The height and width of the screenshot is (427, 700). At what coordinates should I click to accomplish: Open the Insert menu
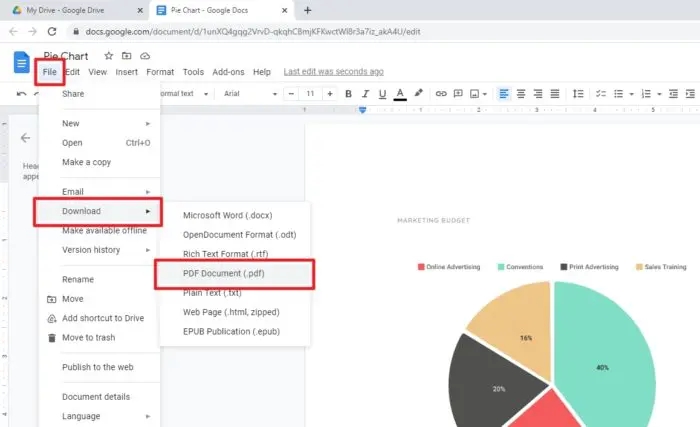coord(126,72)
